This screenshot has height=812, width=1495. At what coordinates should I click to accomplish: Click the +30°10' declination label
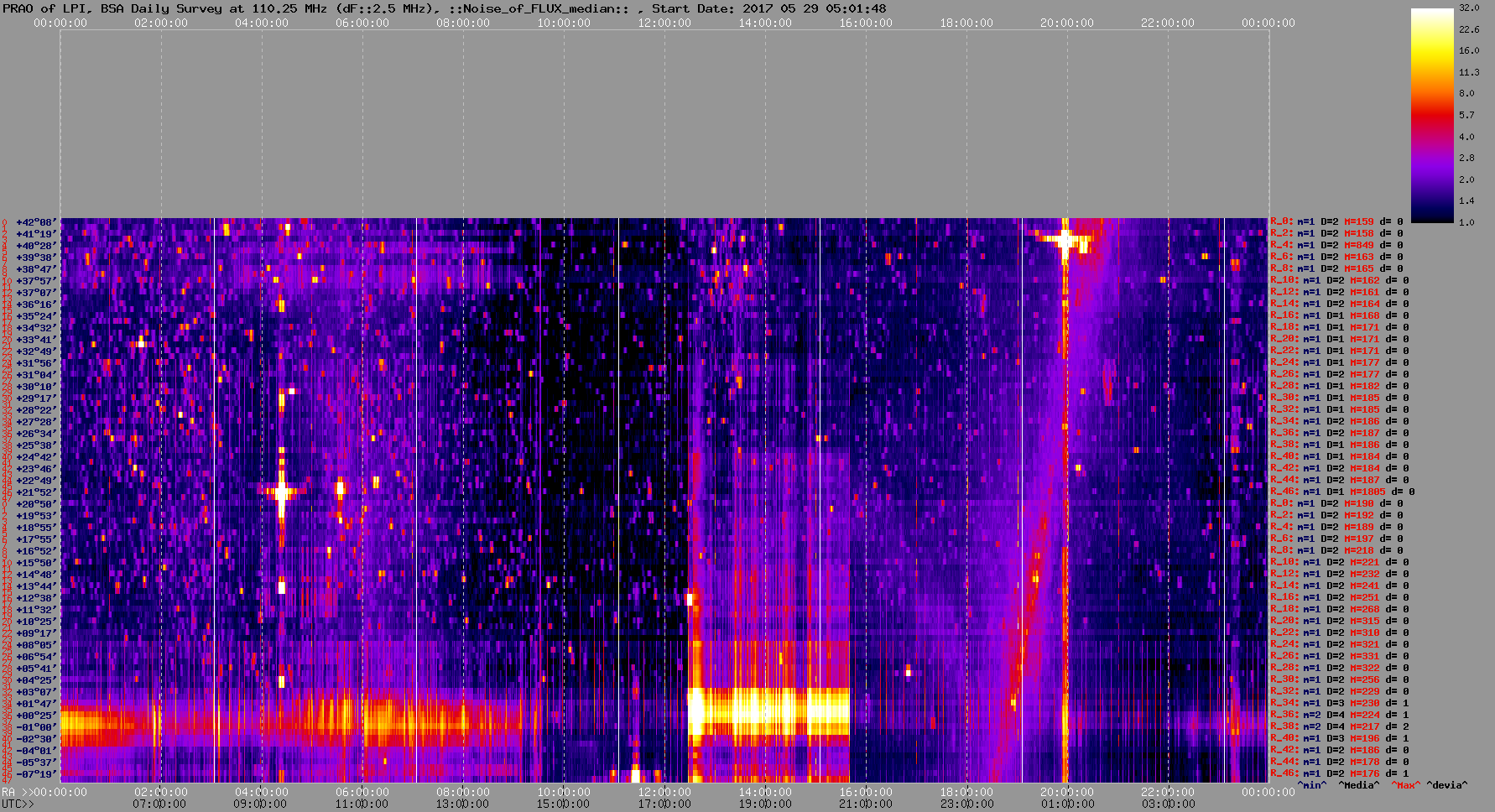click(35, 387)
